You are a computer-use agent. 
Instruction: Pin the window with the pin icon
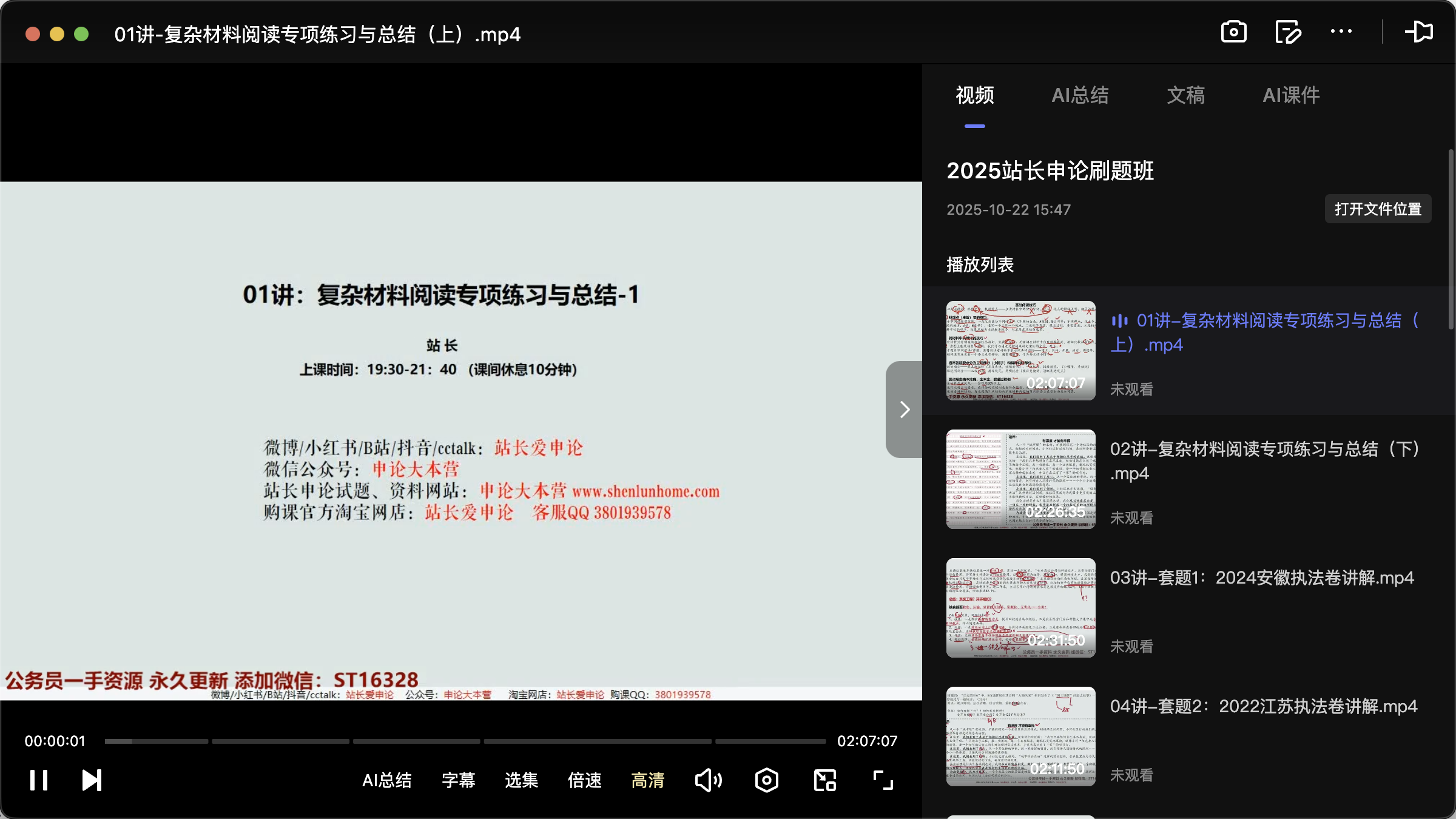point(1420,32)
